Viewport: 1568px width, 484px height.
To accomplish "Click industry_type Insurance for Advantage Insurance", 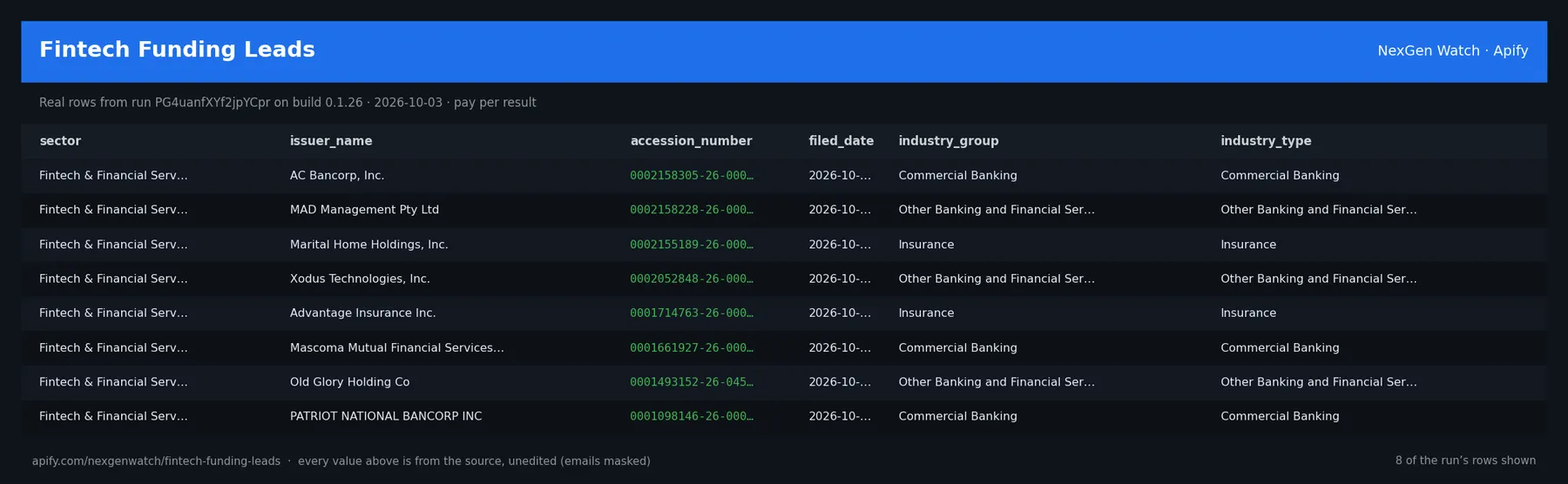I will point(1248,313).
